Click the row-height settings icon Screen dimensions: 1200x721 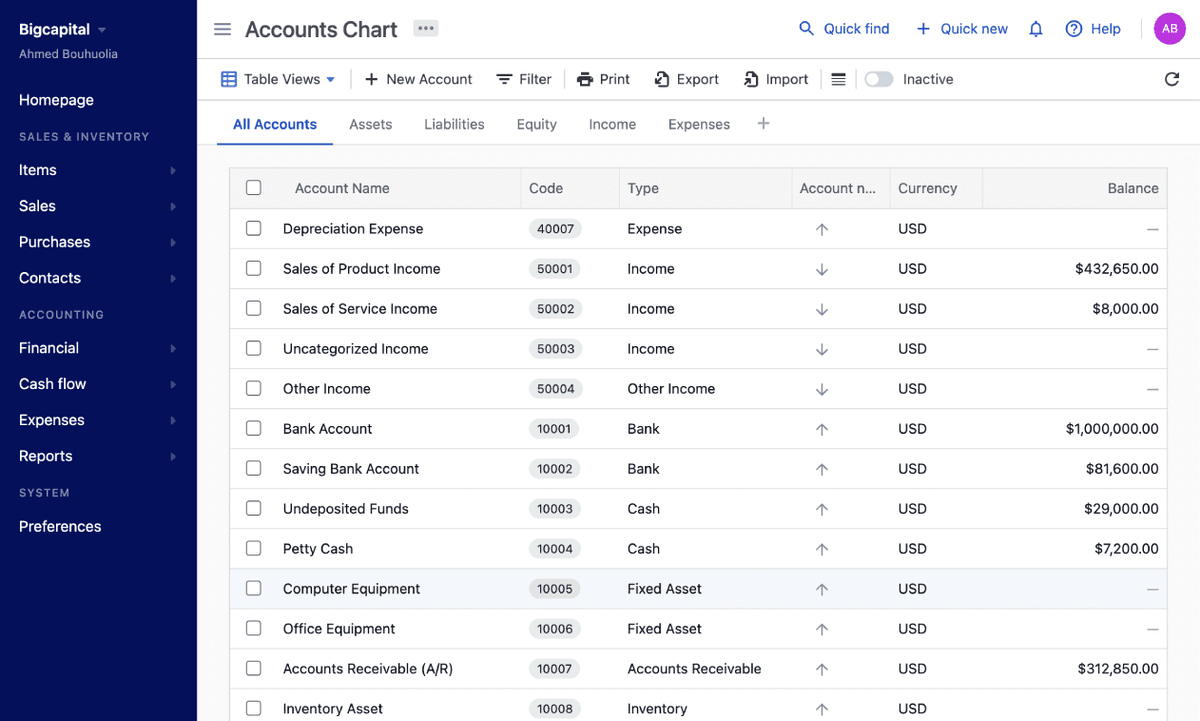(x=838, y=79)
